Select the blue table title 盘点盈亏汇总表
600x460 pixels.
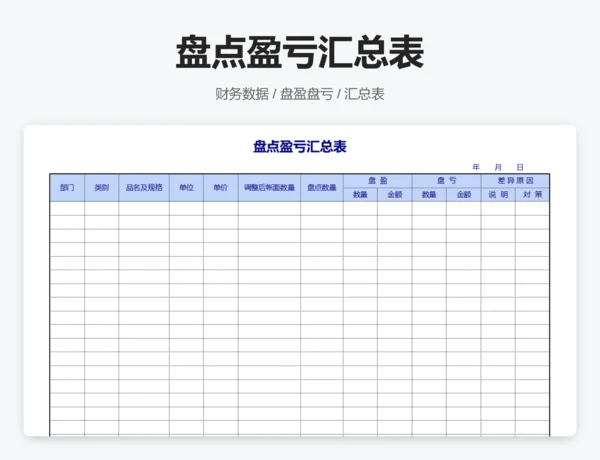point(300,147)
